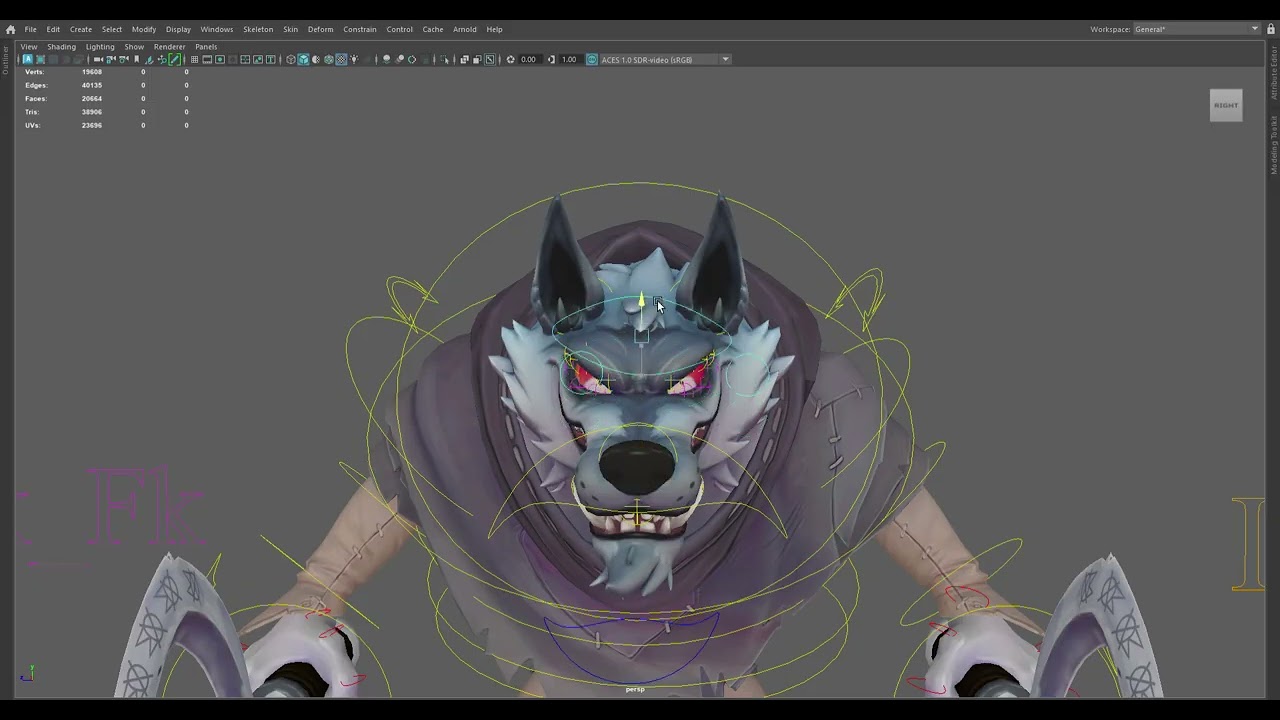Image resolution: width=1280 pixels, height=720 pixels.
Task: Open the panel View menu
Action: [29, 47]
